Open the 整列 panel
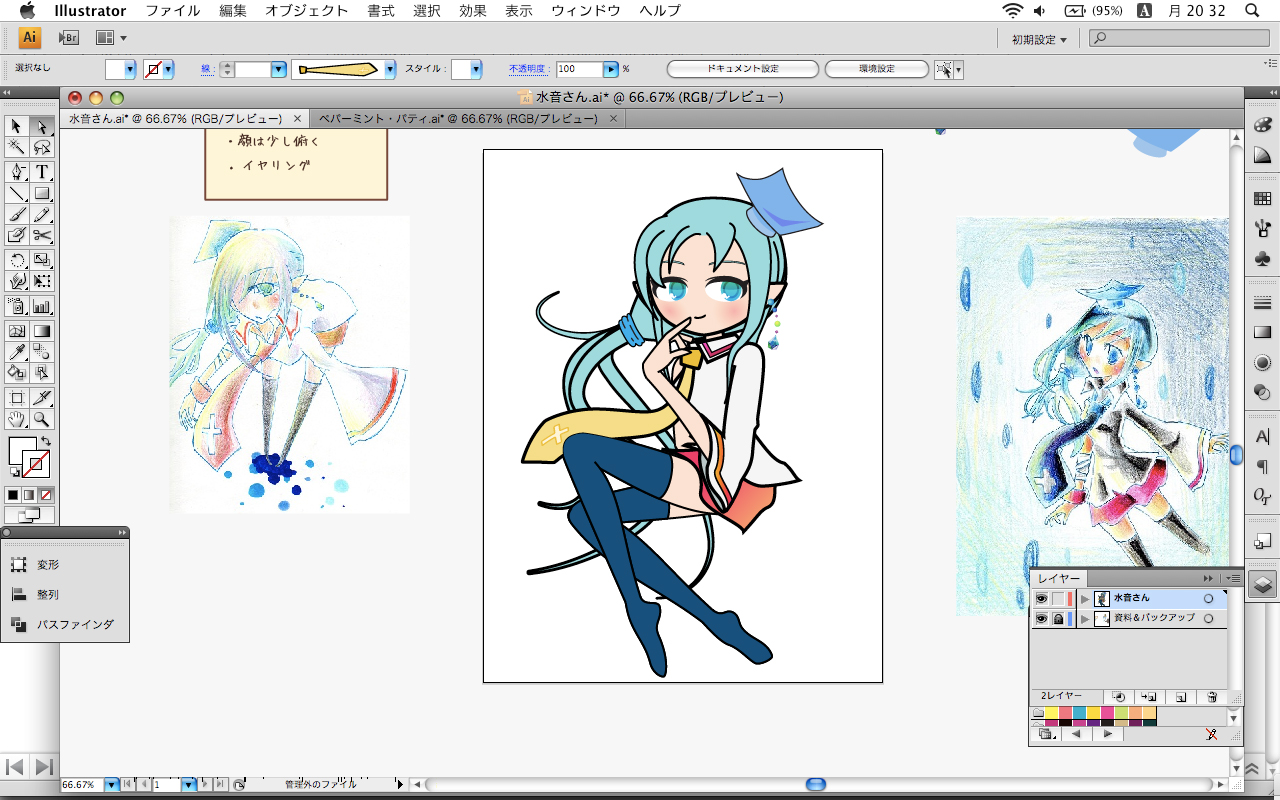This screenshot has height=800, width=1280. point(48,594)
